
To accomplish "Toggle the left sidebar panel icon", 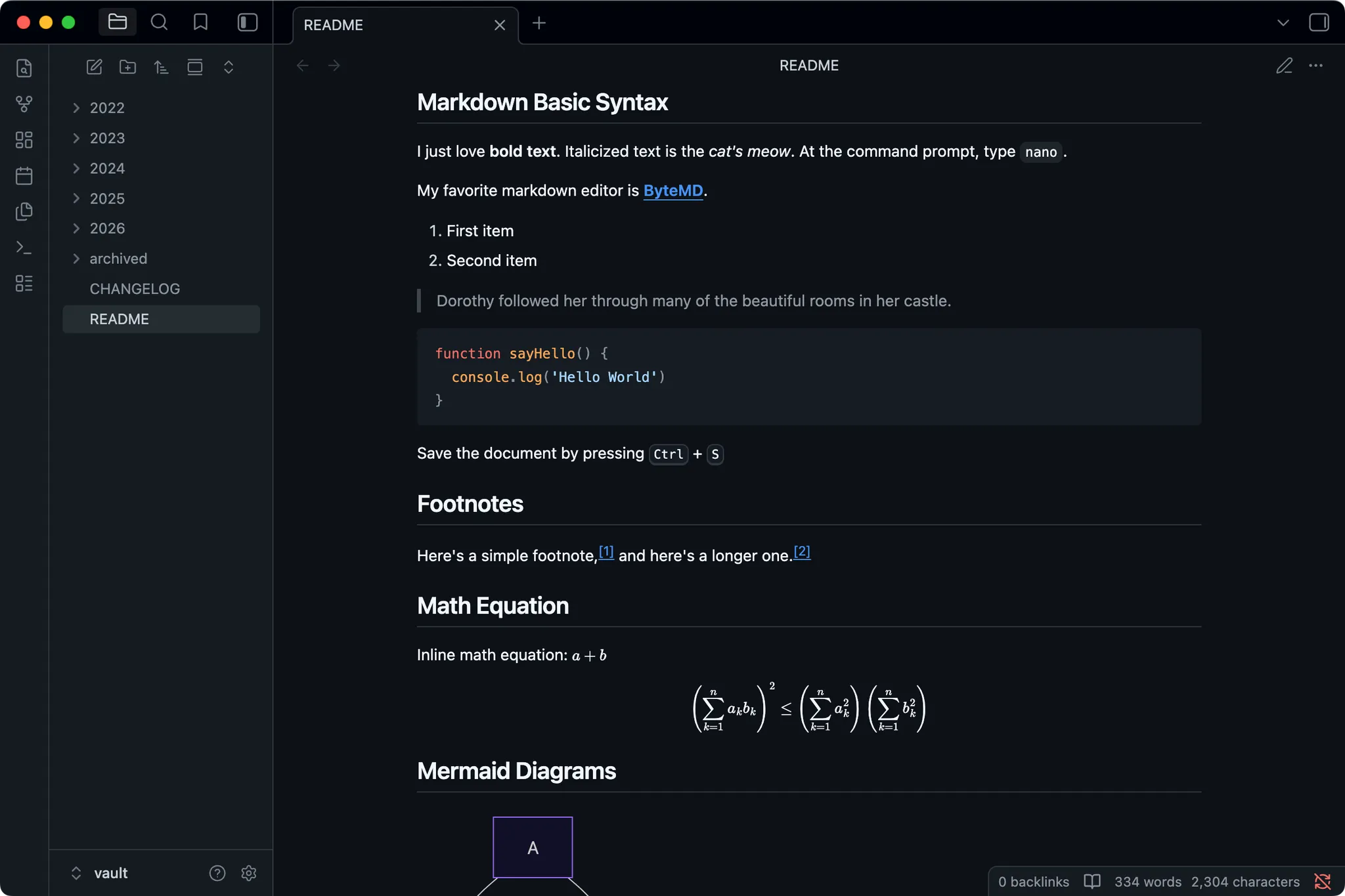I will (x=248, y=22).
